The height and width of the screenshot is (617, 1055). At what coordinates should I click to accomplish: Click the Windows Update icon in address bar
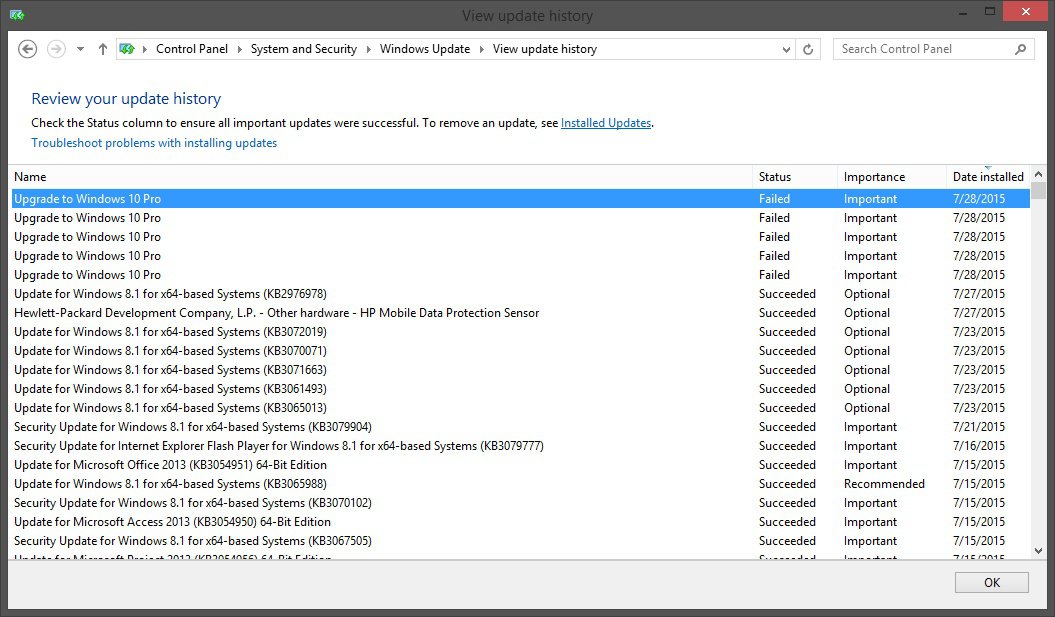click(x=127, y=49)
